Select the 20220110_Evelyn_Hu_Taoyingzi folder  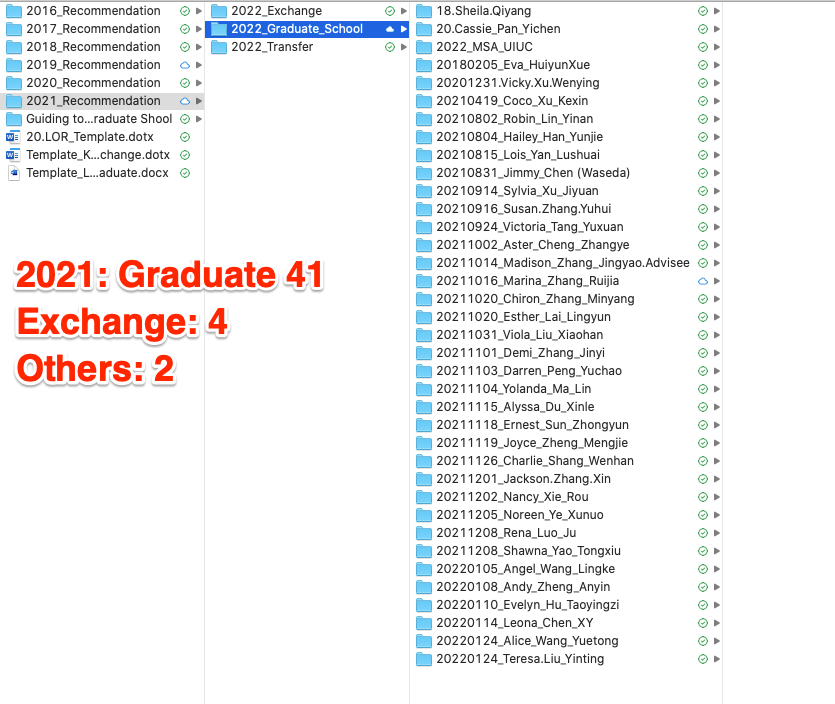(568, 605)
